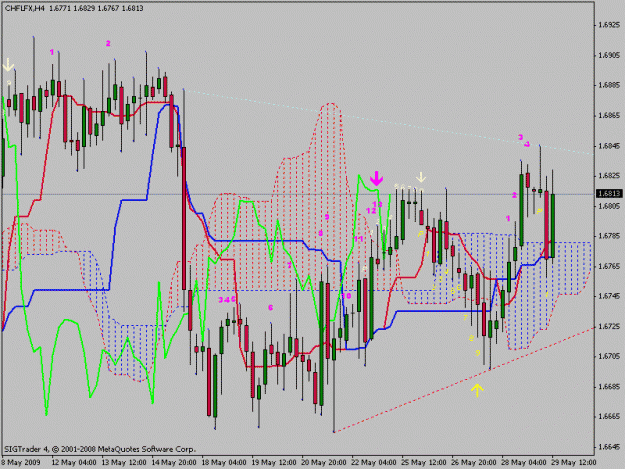This screenshot has width=625, height=469.
Task: Click the 1.6865 price axis label
Action: 609,115
